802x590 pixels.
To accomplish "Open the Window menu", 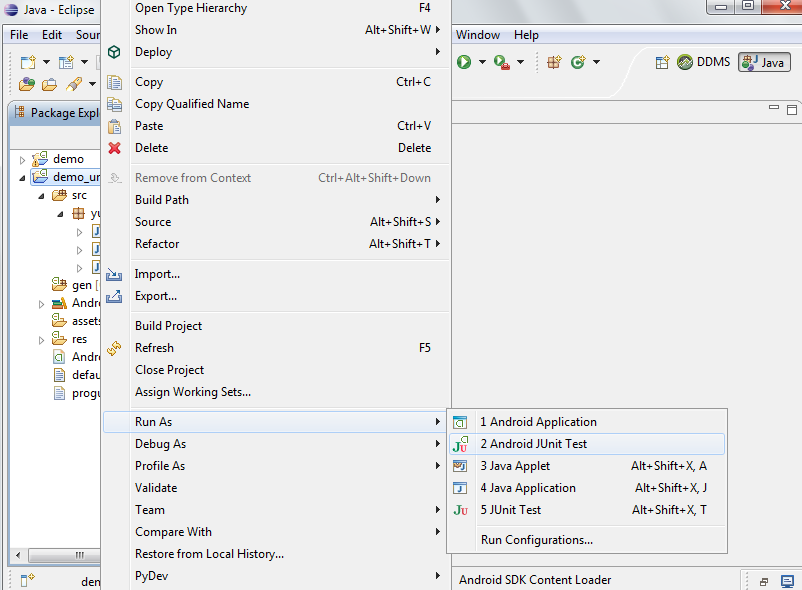I will 478,35.
